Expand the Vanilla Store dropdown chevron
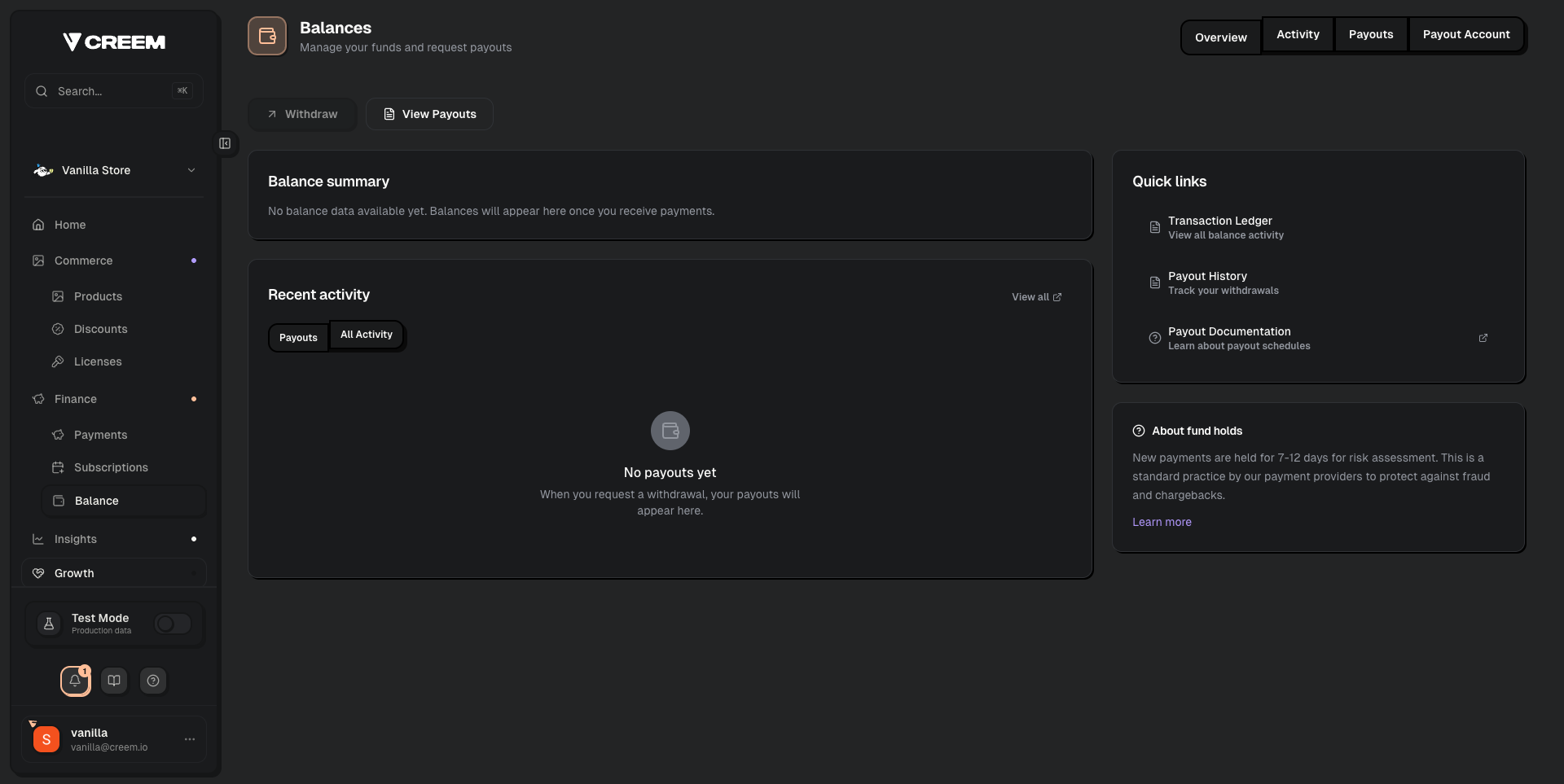 (x=191, y=170)
